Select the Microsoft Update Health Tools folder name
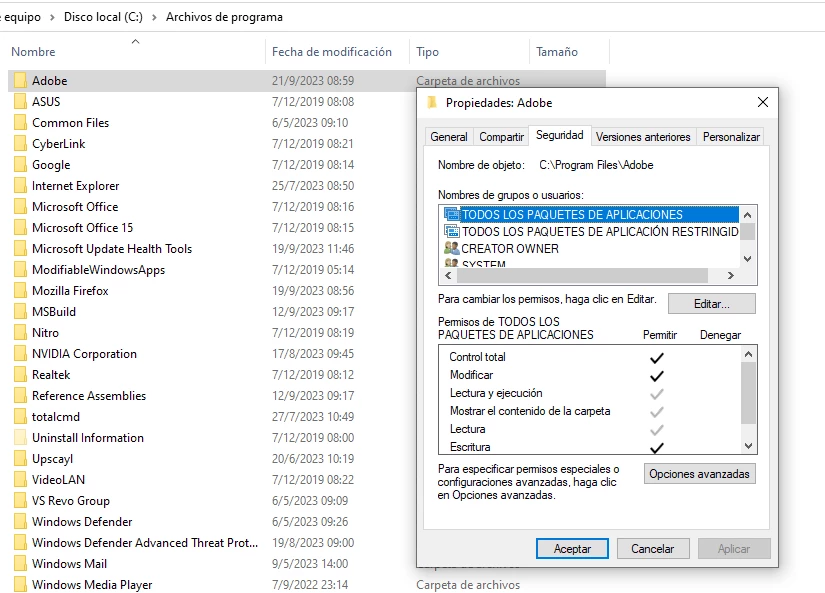Image resolution: width=825 pixels, height=593 pixels. coord(112,249)
